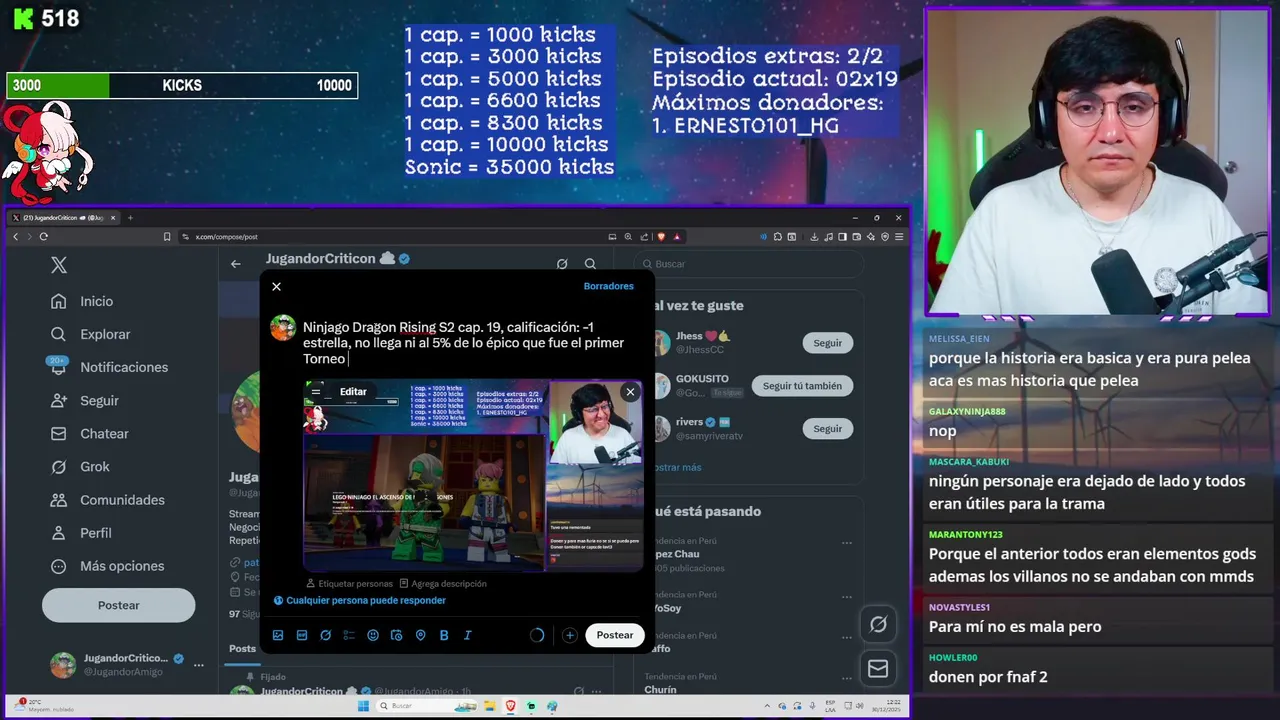
Task: Tag a location on the post
Action: click(420, 635)
